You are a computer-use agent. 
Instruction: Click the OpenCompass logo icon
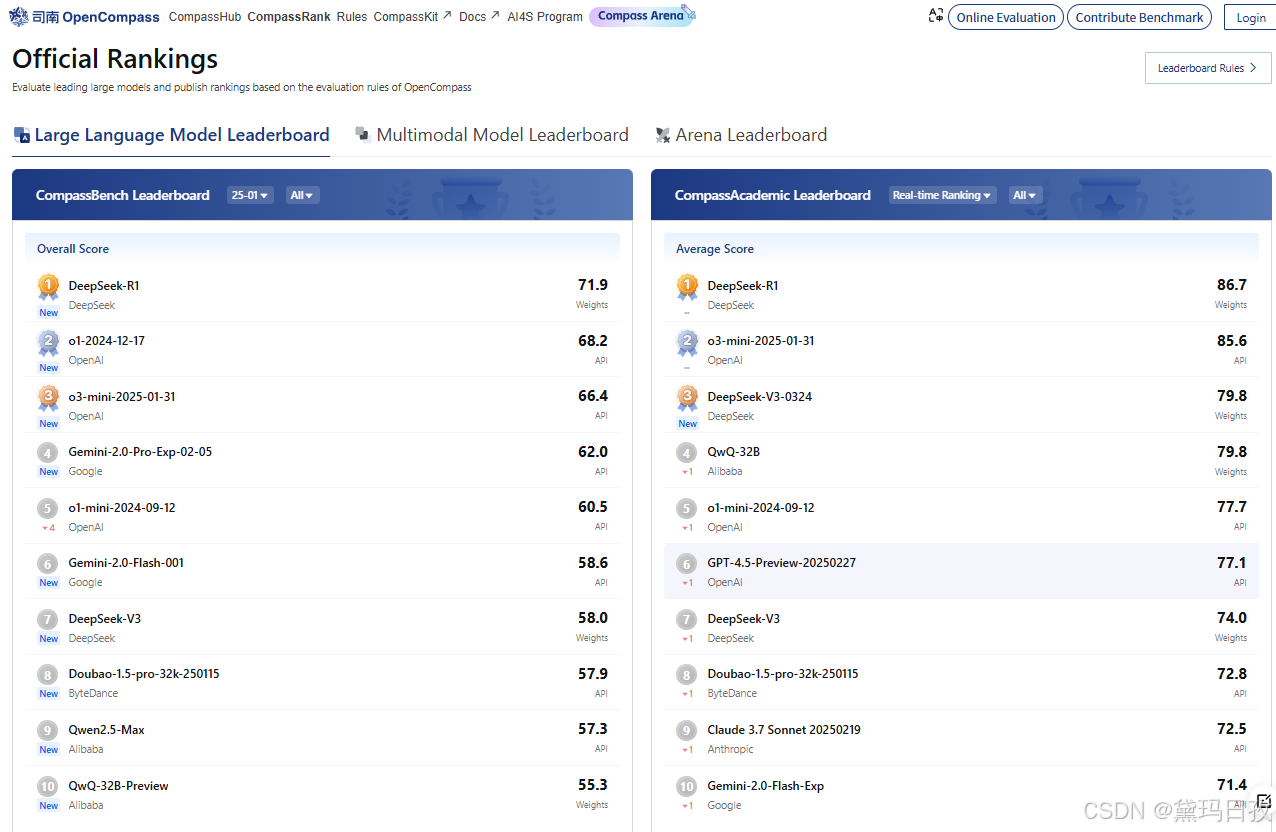tap(20, 17)
